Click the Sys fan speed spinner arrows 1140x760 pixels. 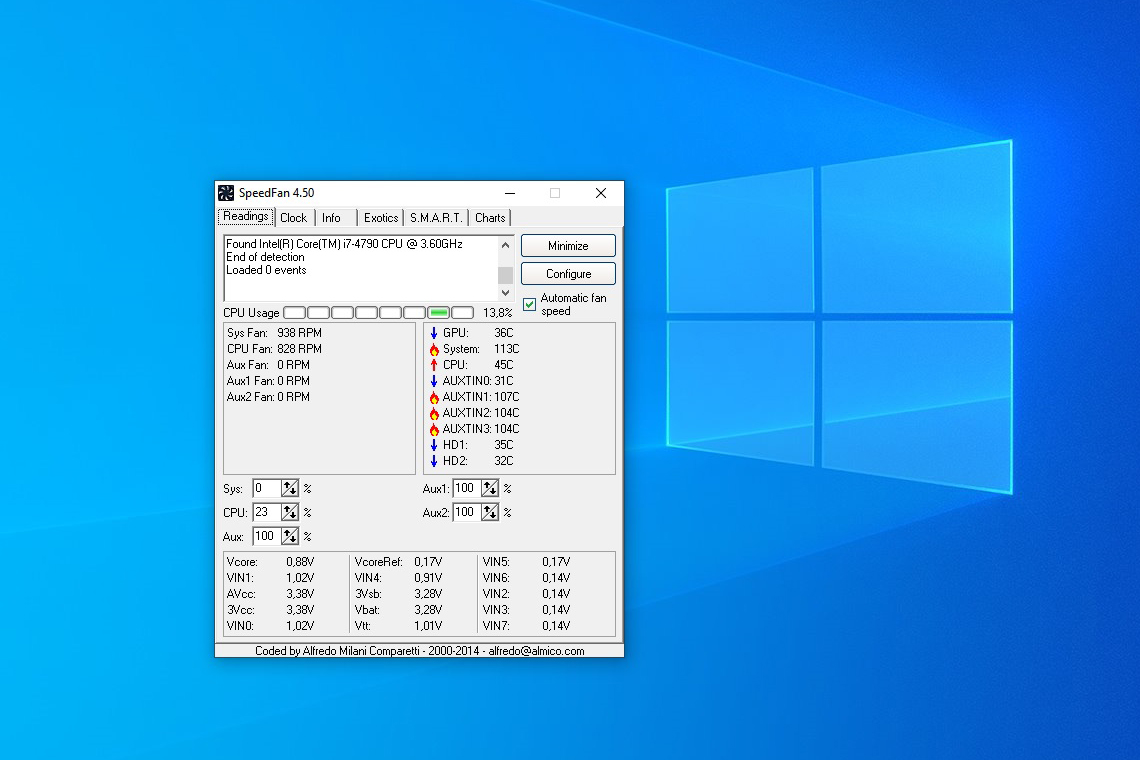click(290, 488)
